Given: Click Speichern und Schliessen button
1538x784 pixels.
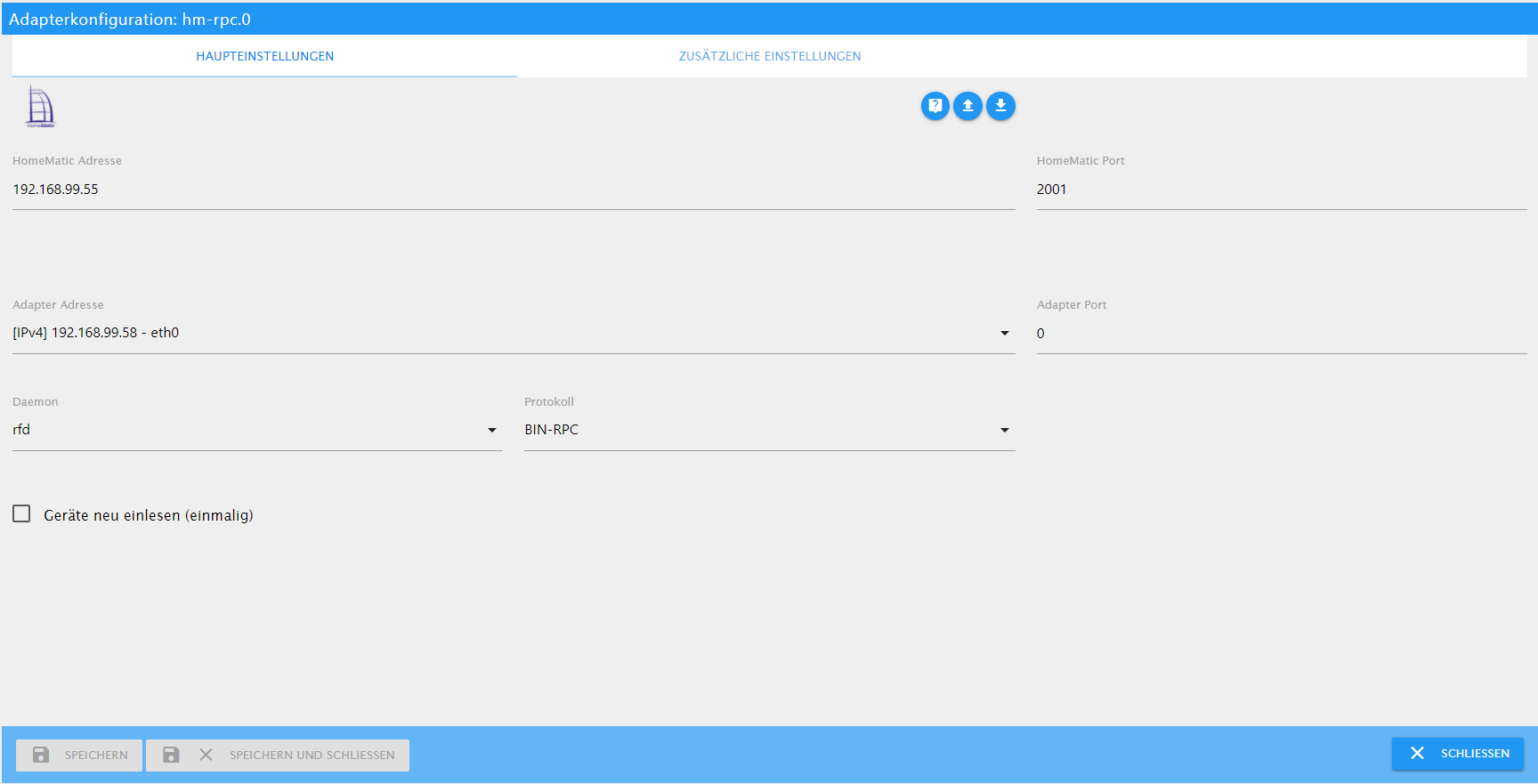Looking at the screenshot, I should pos(278,755).
